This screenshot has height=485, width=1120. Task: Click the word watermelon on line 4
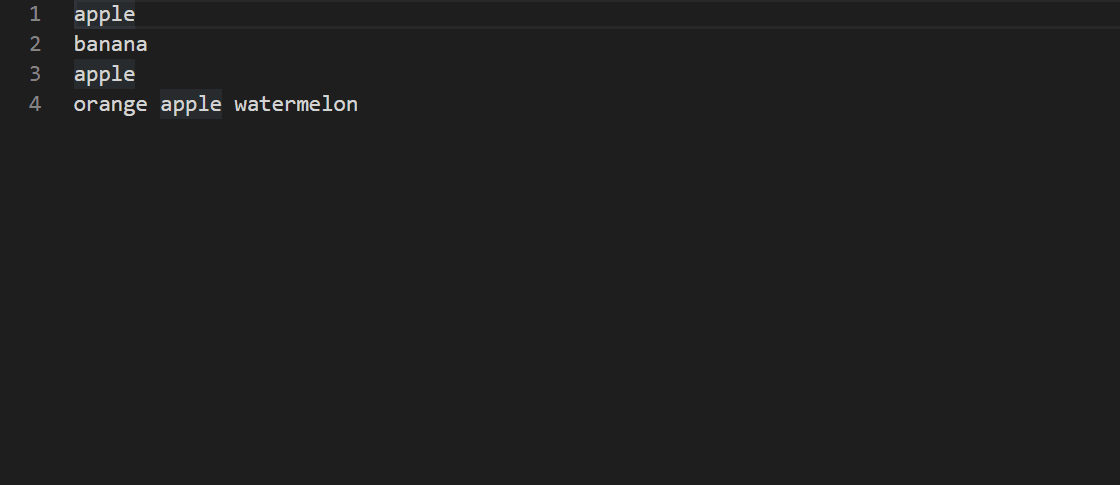coord(296,104)
